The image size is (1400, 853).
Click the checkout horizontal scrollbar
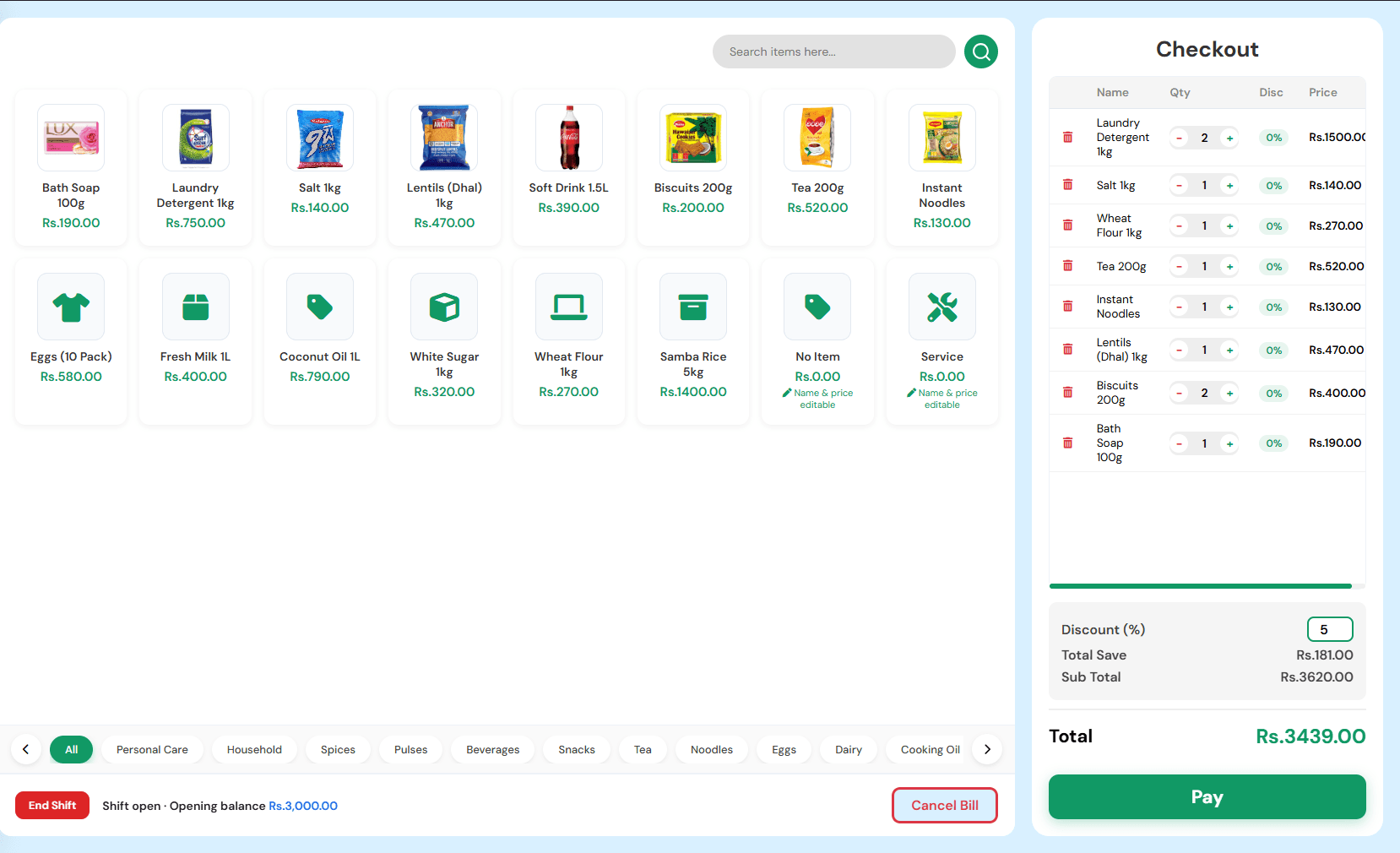pyautogui.click(x=1200, y=586)
